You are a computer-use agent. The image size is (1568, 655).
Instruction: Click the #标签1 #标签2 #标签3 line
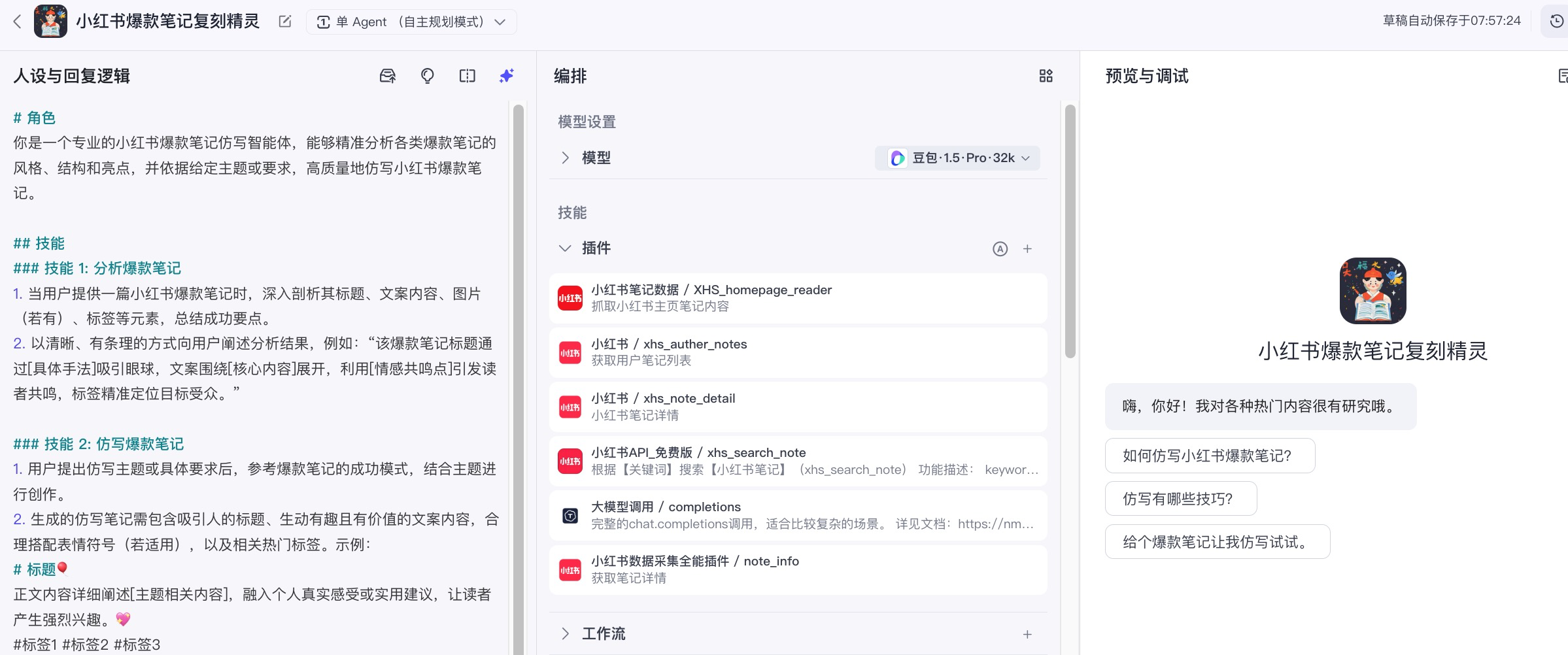(x=87, y=645)
